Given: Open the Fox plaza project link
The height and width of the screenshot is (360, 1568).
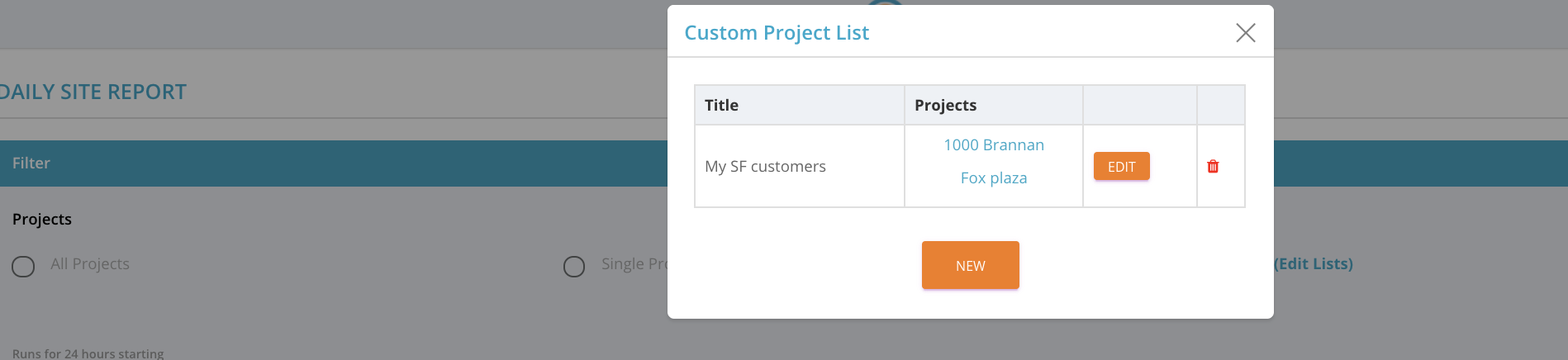Looking at the screenshot, I should (x=993, y=178).
